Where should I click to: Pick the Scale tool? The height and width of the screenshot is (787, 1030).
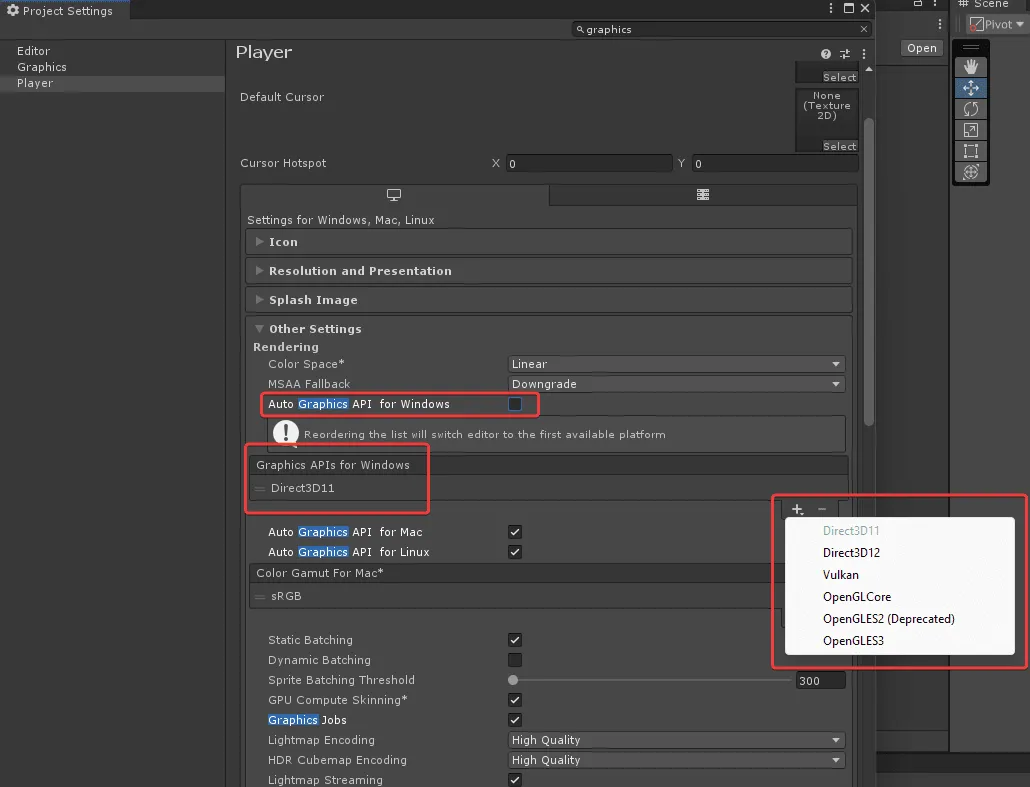(970, 130)
